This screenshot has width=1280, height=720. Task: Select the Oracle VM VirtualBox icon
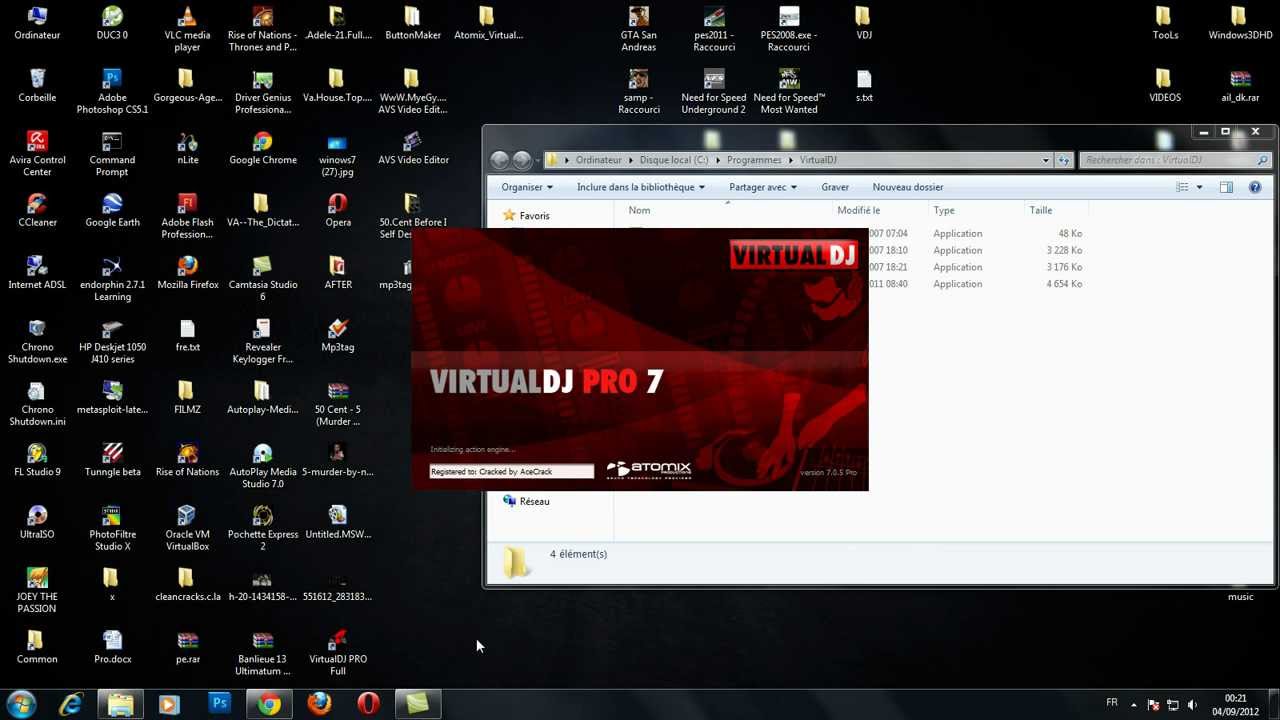tap(187, 528)
